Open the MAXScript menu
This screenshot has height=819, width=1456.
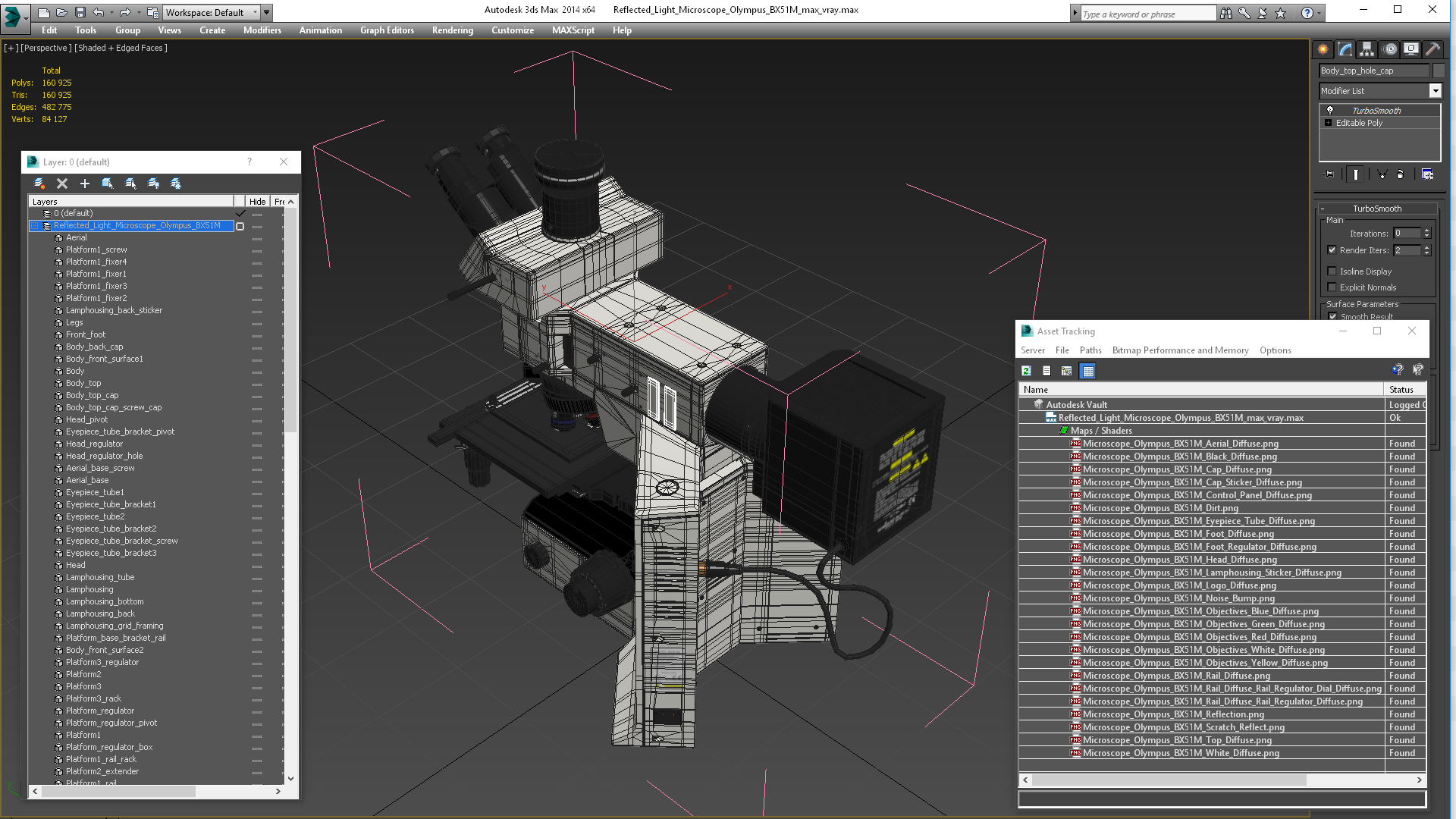click(573, 30)
